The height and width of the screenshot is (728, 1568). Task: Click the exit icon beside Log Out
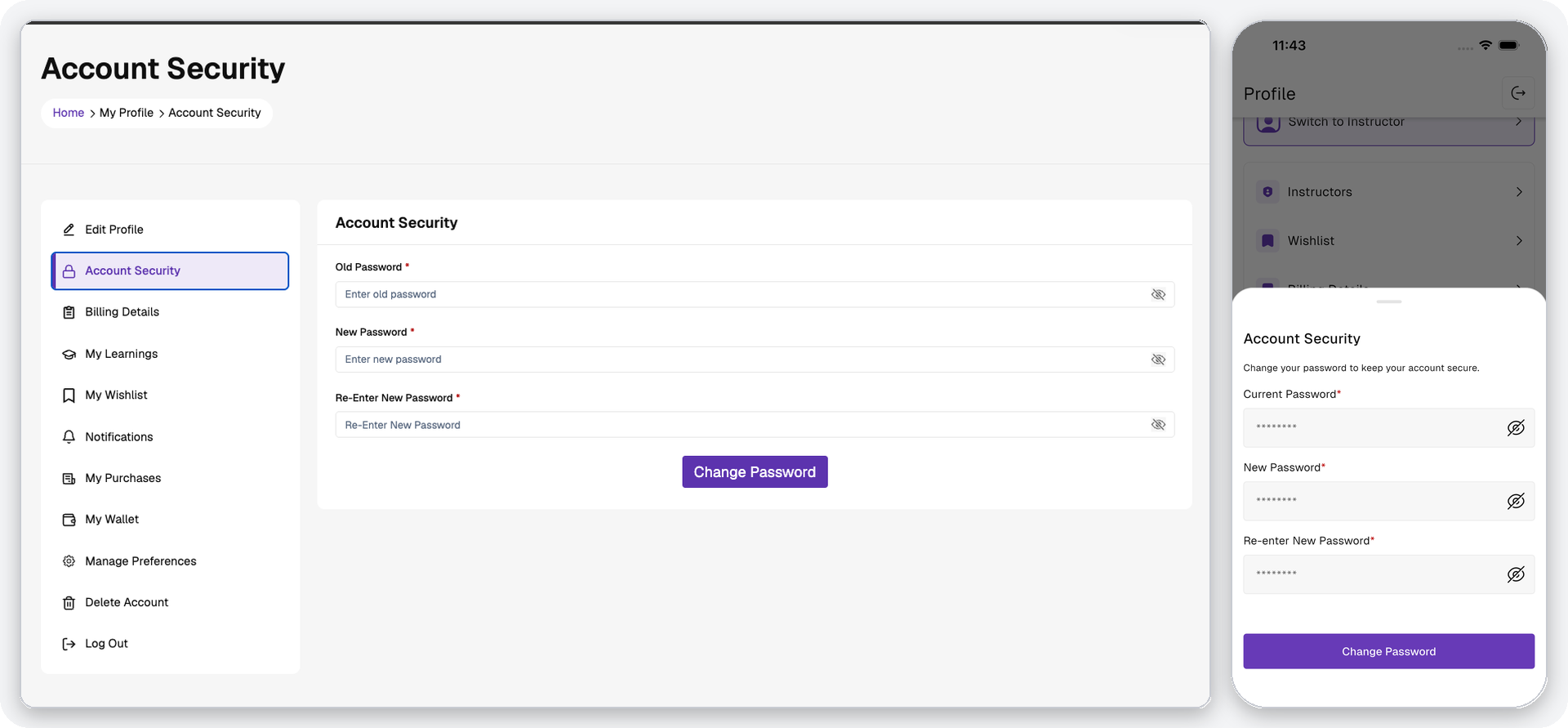(x=69, y=644)
